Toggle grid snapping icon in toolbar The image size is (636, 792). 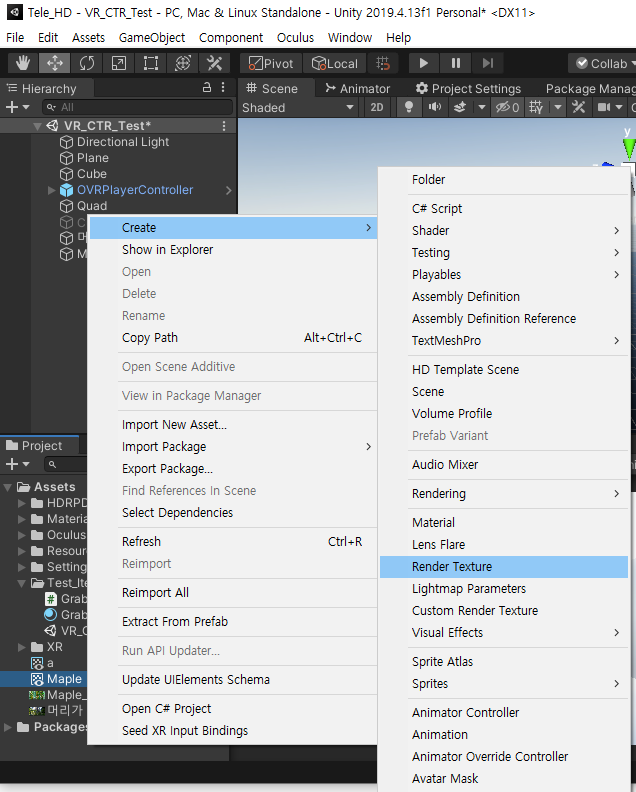pyautogui.click(x=383, y=63)
